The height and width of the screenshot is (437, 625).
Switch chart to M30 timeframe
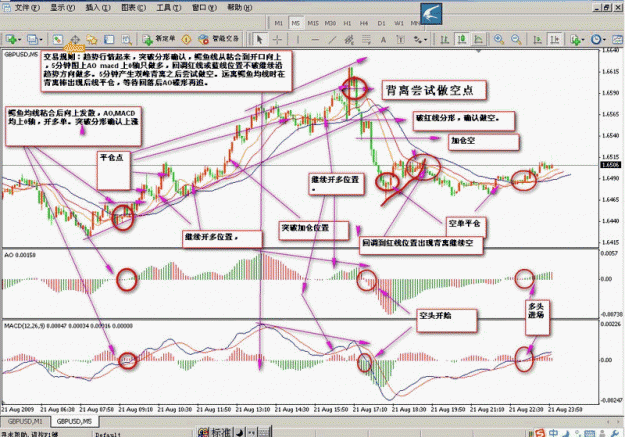[x=330, y=23]
